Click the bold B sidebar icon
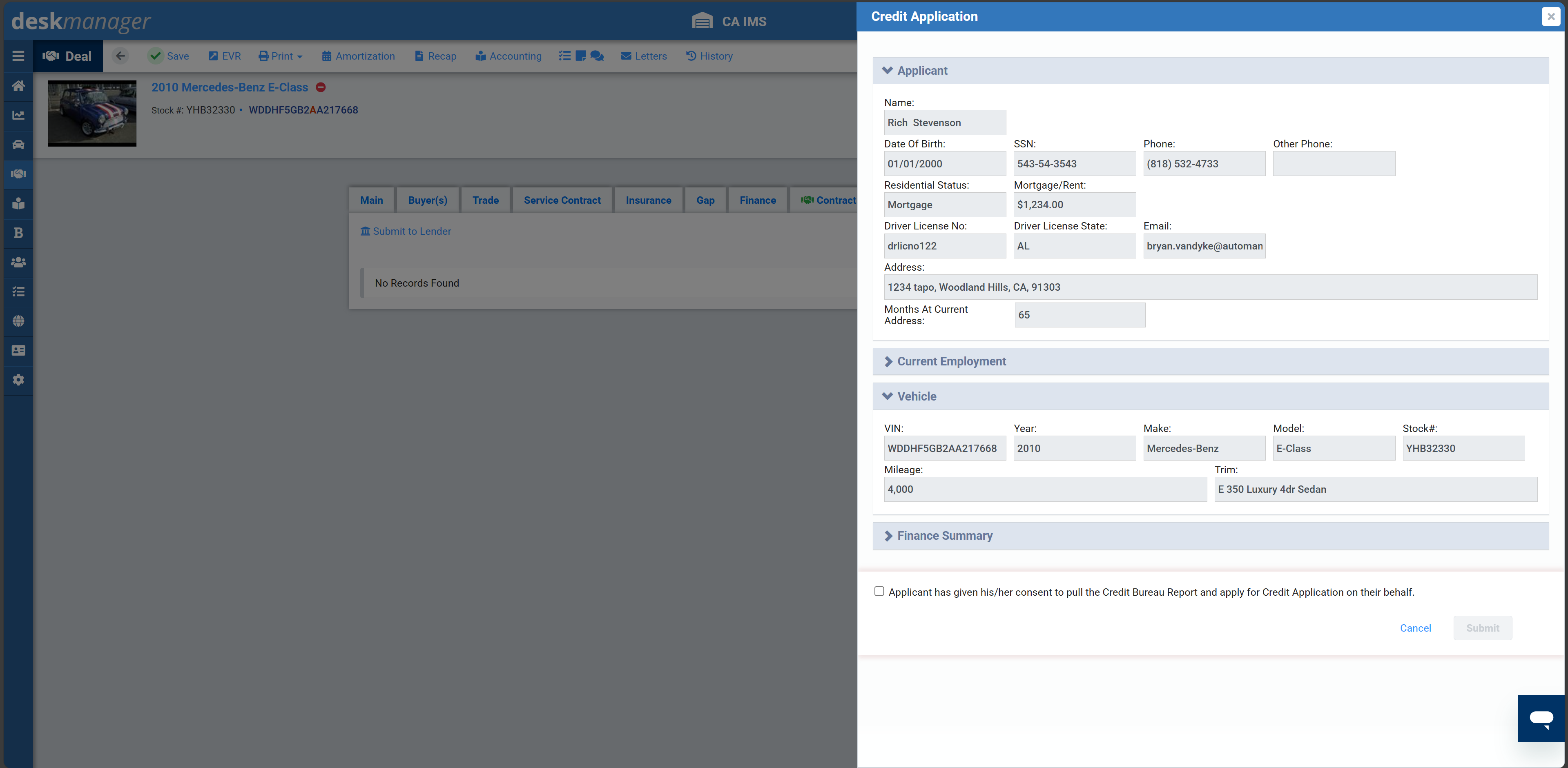 (x=18, y=232)
